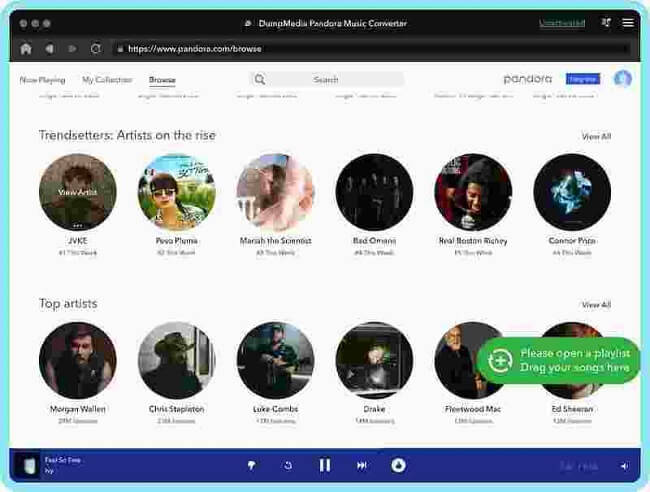Click the Unactivated link in the title bar
This screenshot has height=492, width=650.
click(x=563, y=22)
